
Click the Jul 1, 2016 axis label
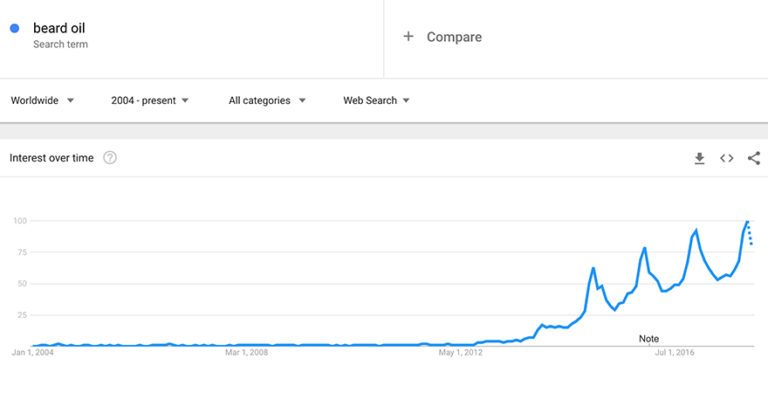click(x=674, y=352)
